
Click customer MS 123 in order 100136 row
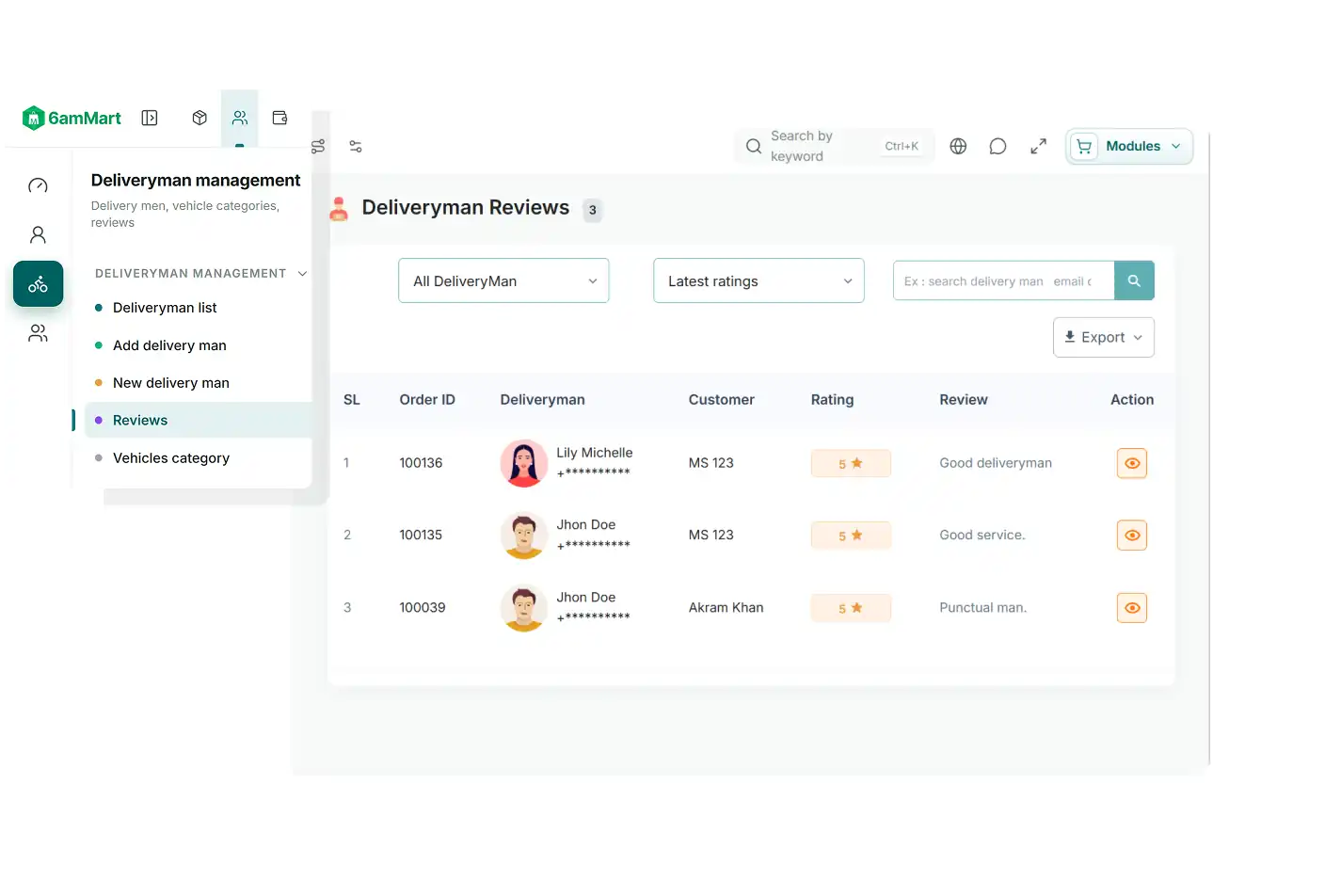click(x=710, y=463)
